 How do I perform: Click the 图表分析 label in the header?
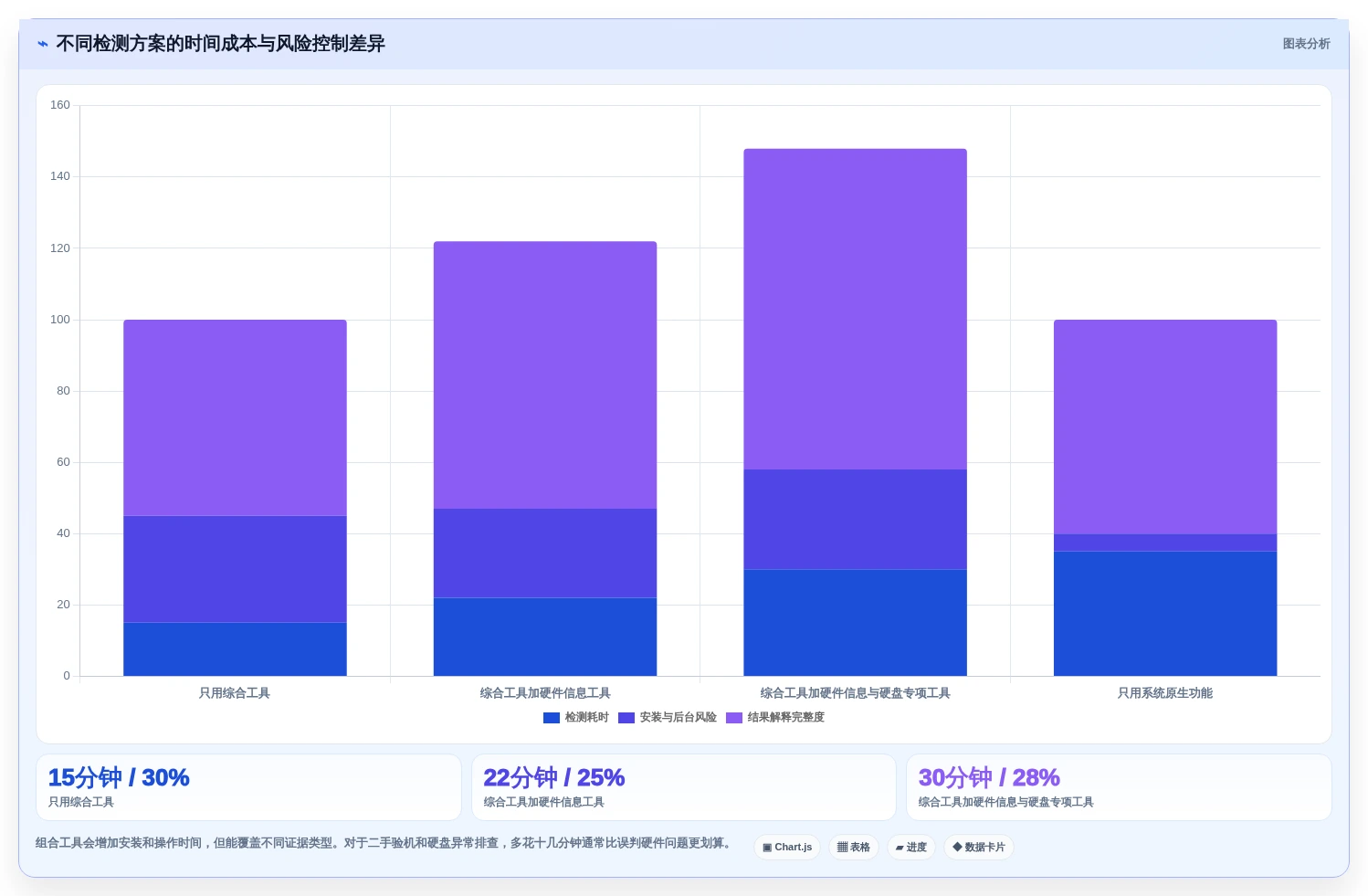click(x=1306, y=44)
